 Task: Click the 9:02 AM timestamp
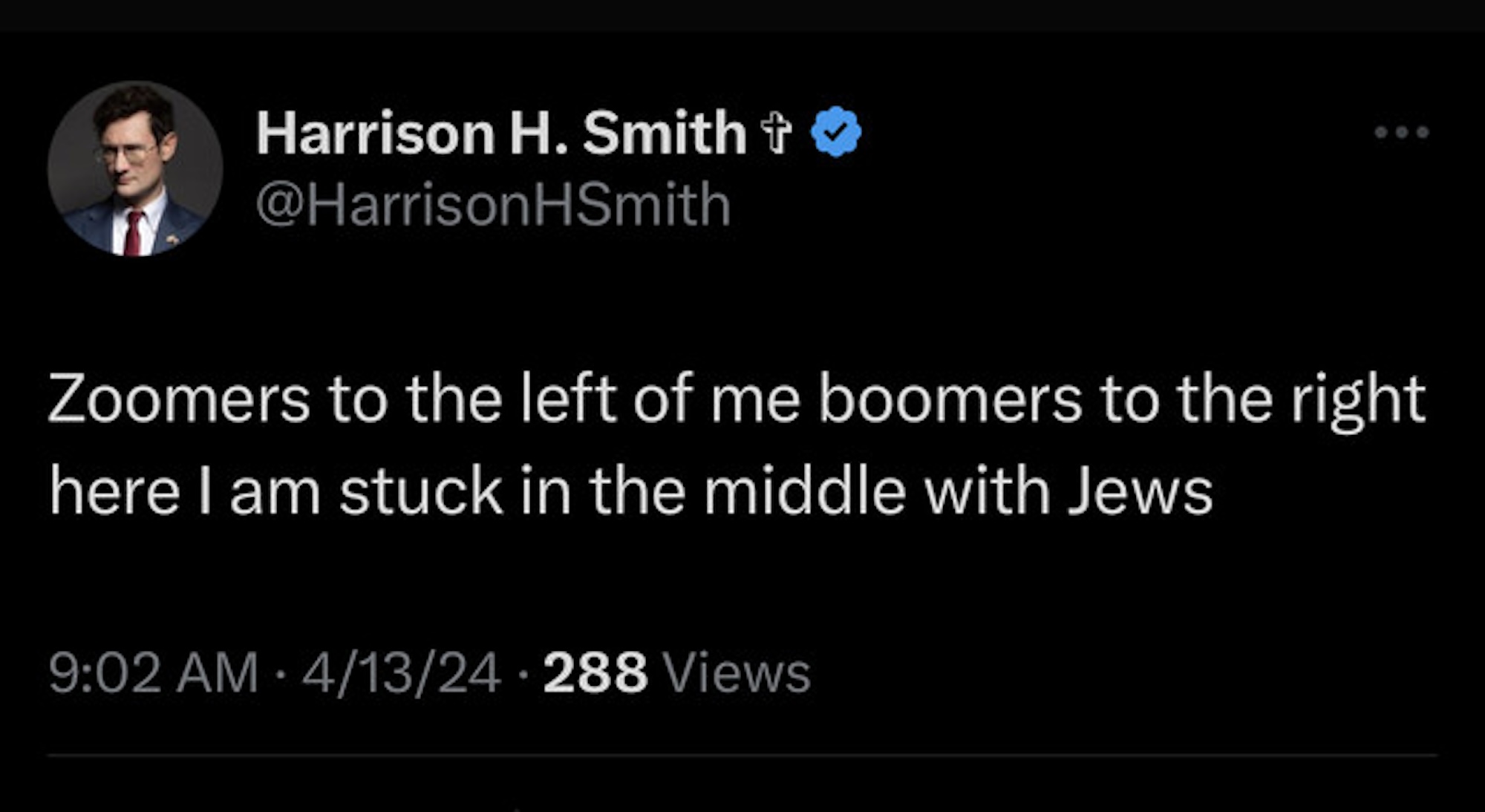pyautogui.click(x=154, y=673)
